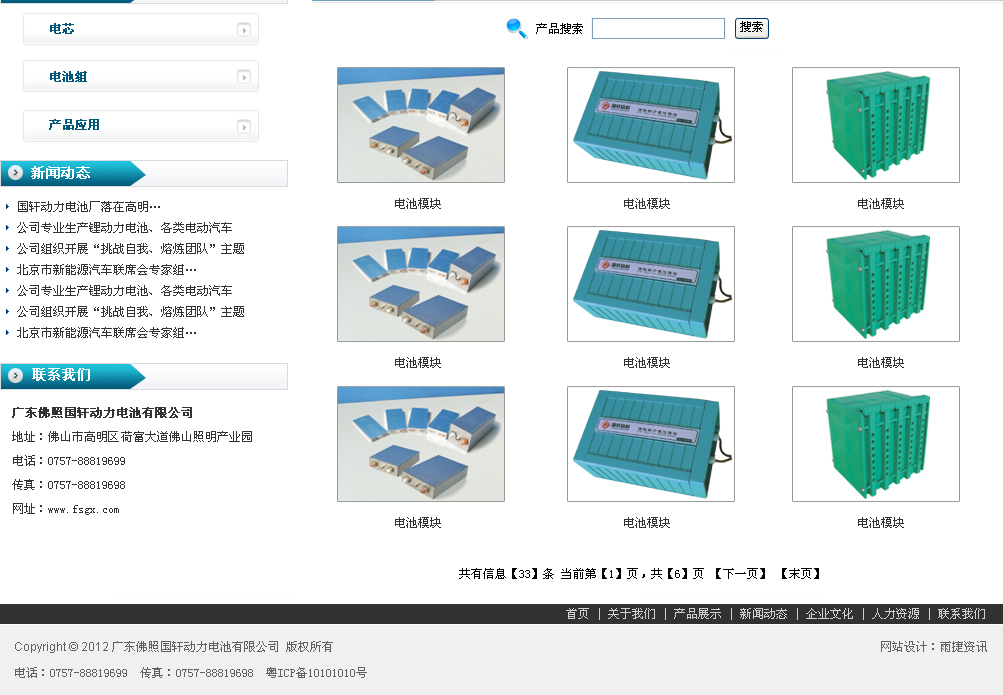The width and height of the screenshot is (1003, 695).
Task: Go to next page via 下一页
Action: click(740, 574)
